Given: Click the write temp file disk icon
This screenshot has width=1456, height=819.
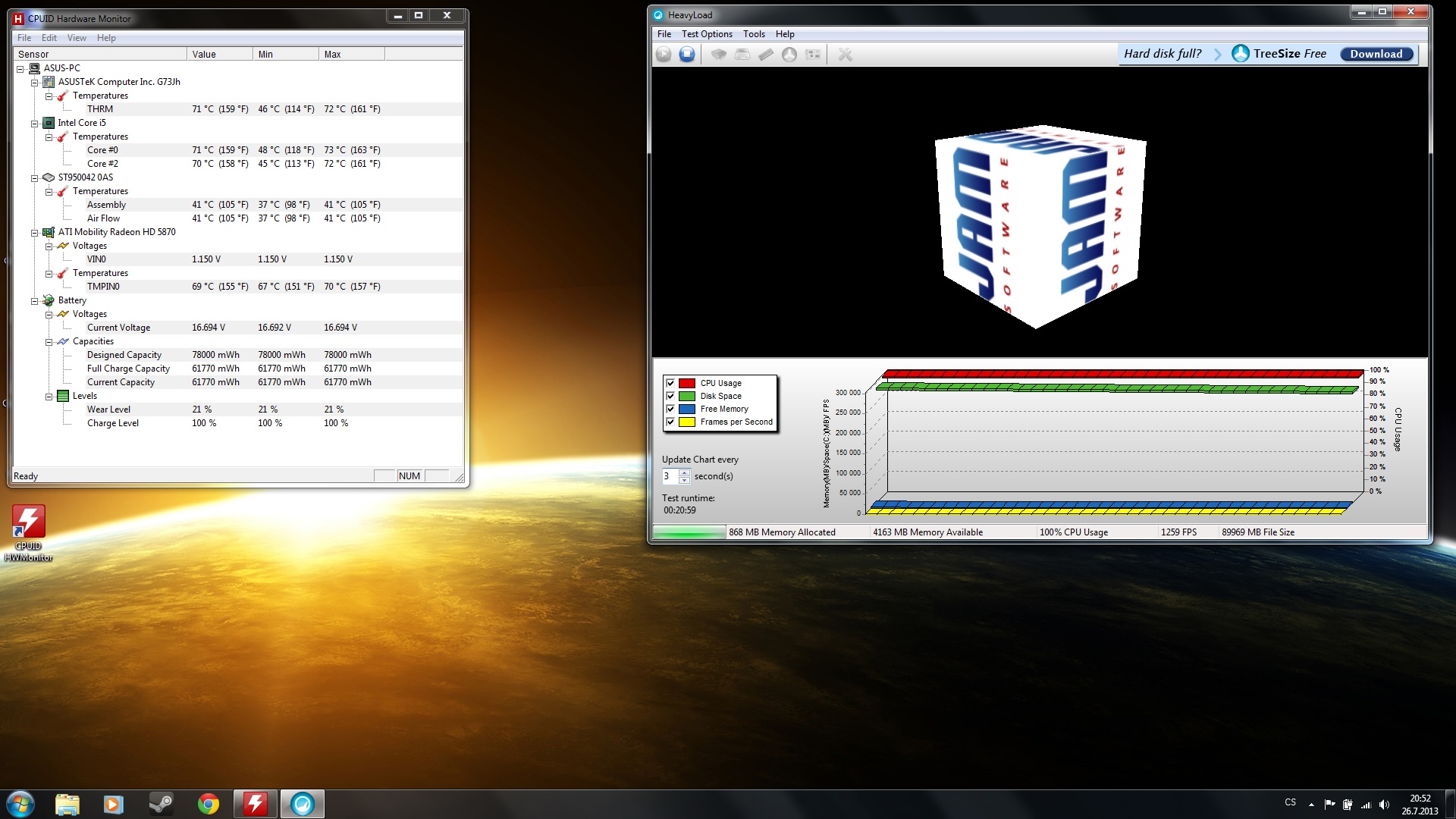Looking at the screenshot, I should pos(742,55).
